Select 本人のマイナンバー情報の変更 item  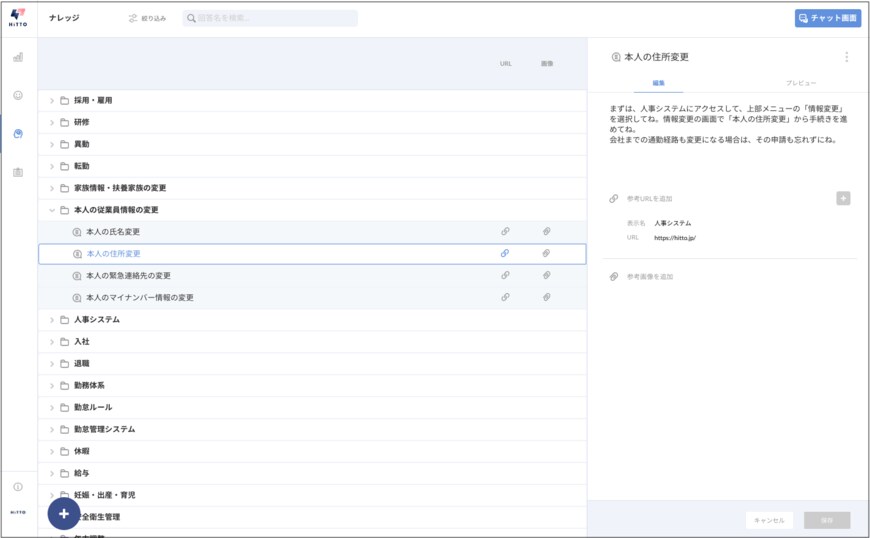(139, 297)
